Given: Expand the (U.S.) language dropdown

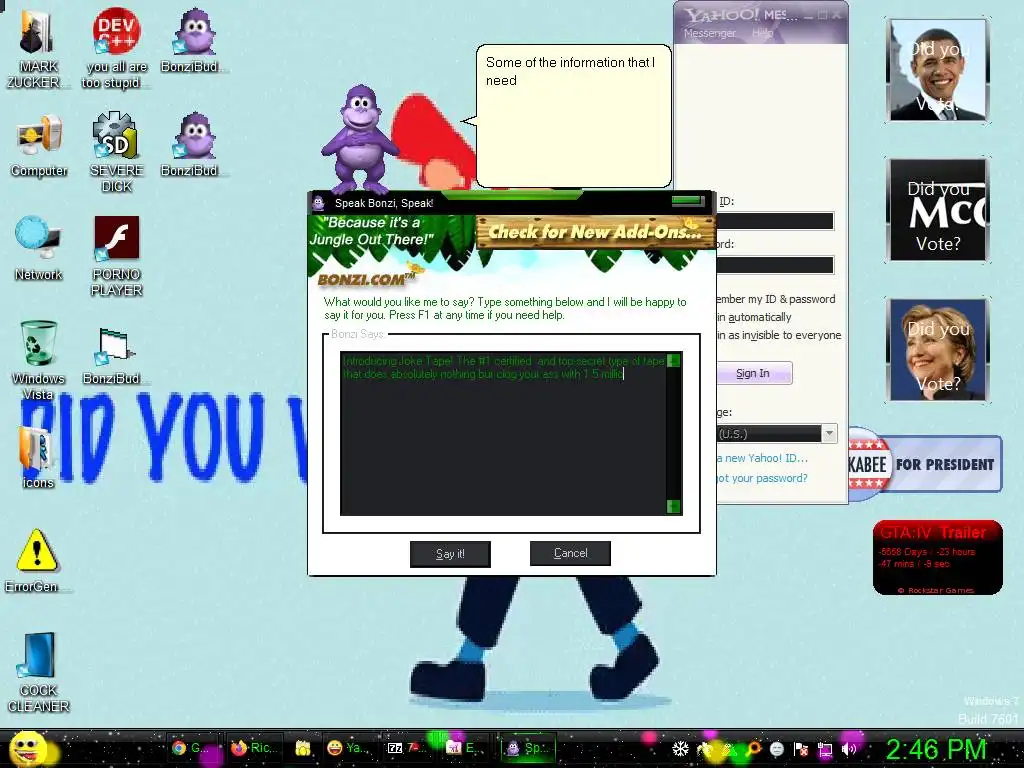Looking at the screenshot, I should 829,433.
